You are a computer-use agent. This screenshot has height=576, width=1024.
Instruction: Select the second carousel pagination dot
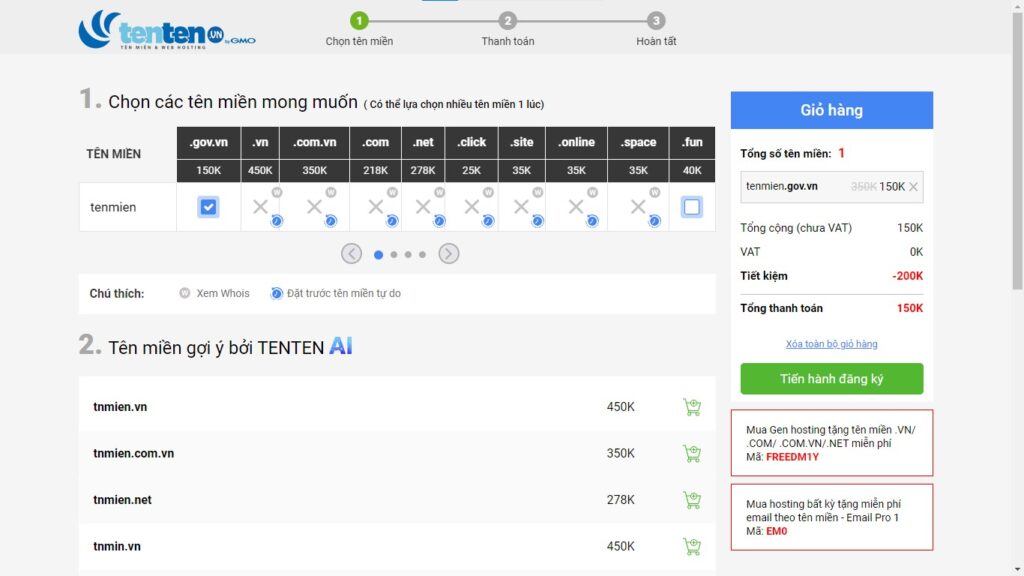[x=394, y=255]
